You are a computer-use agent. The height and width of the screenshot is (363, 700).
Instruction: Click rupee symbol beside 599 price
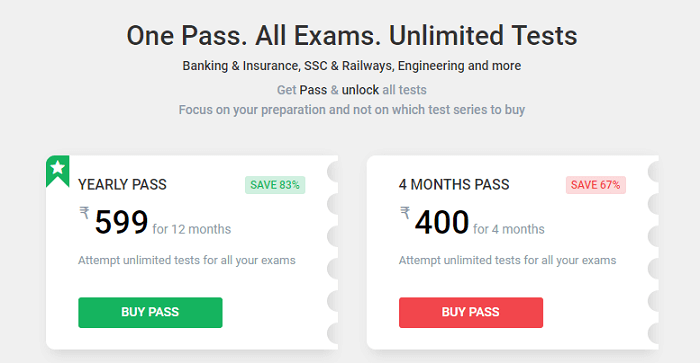[x=84, y=213]
